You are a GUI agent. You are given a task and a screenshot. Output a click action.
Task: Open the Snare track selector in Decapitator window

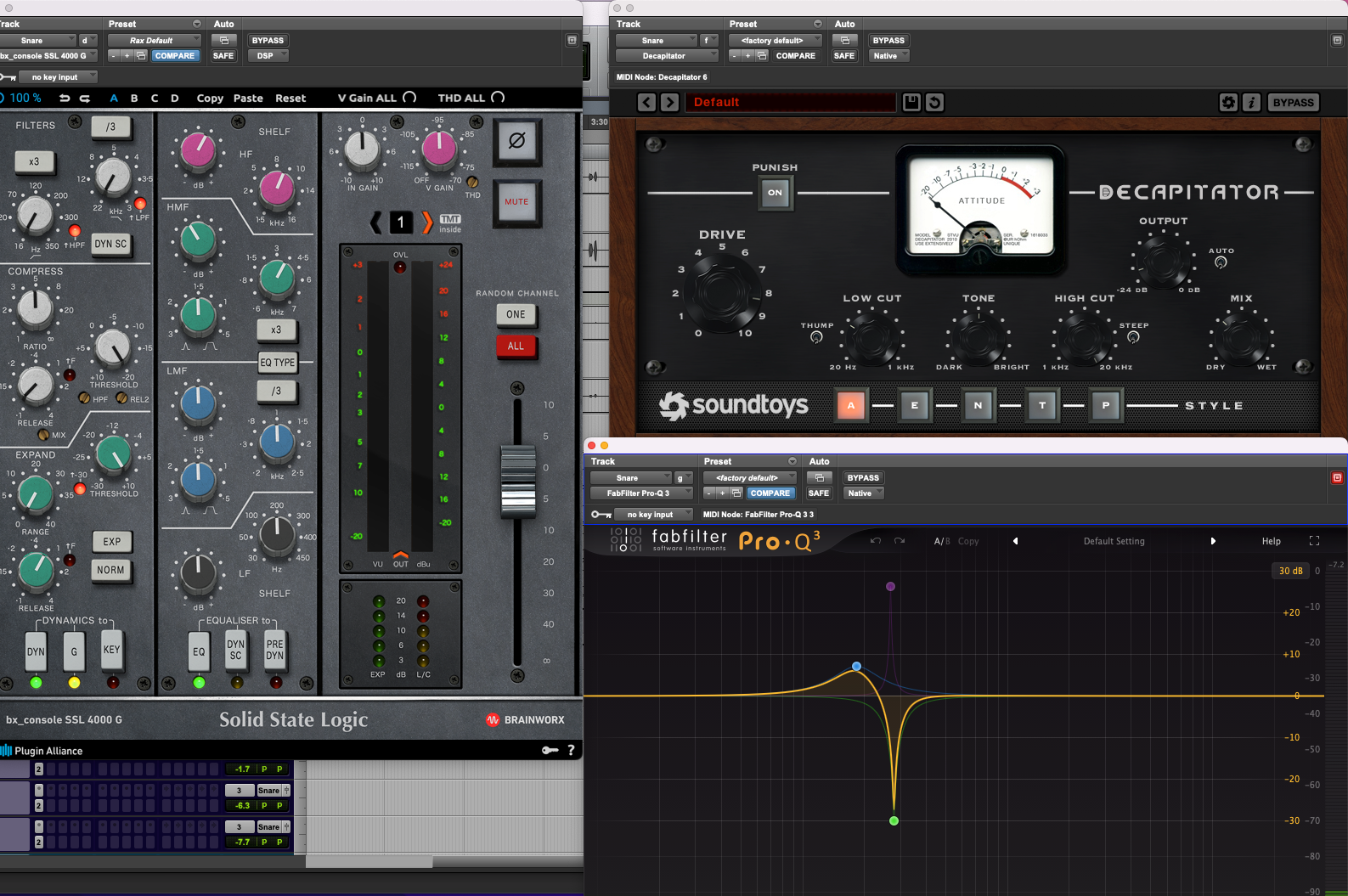(656, 41)
